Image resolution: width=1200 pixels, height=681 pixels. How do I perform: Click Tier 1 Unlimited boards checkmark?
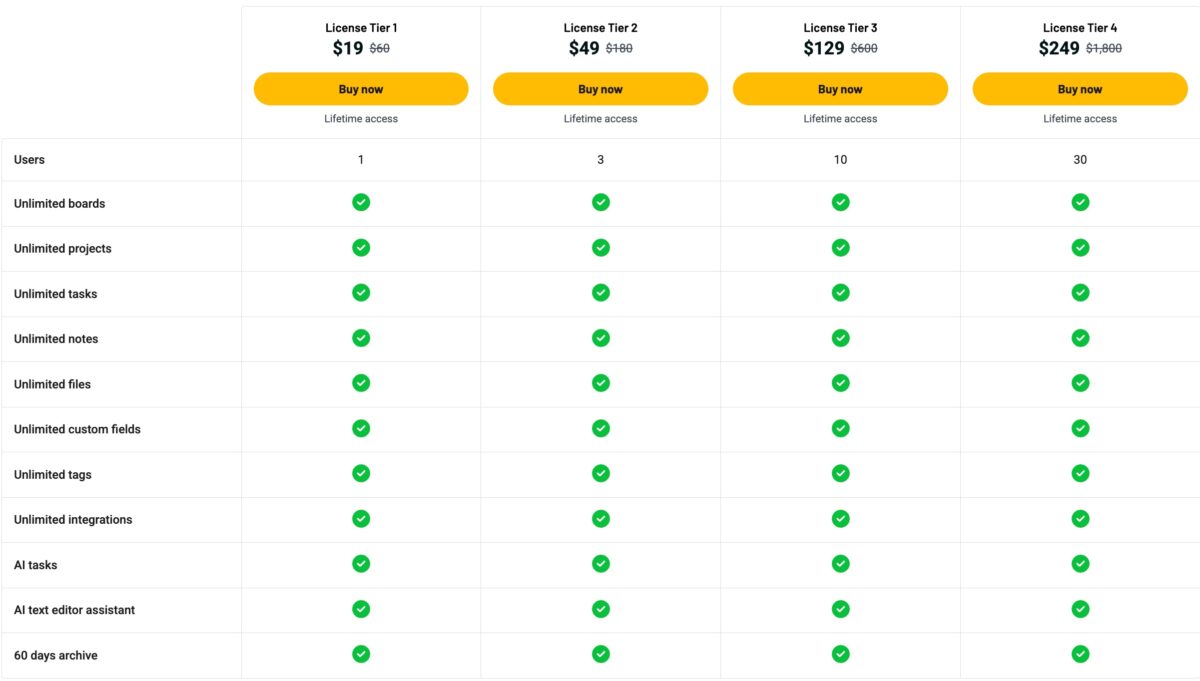click(361, 202)
